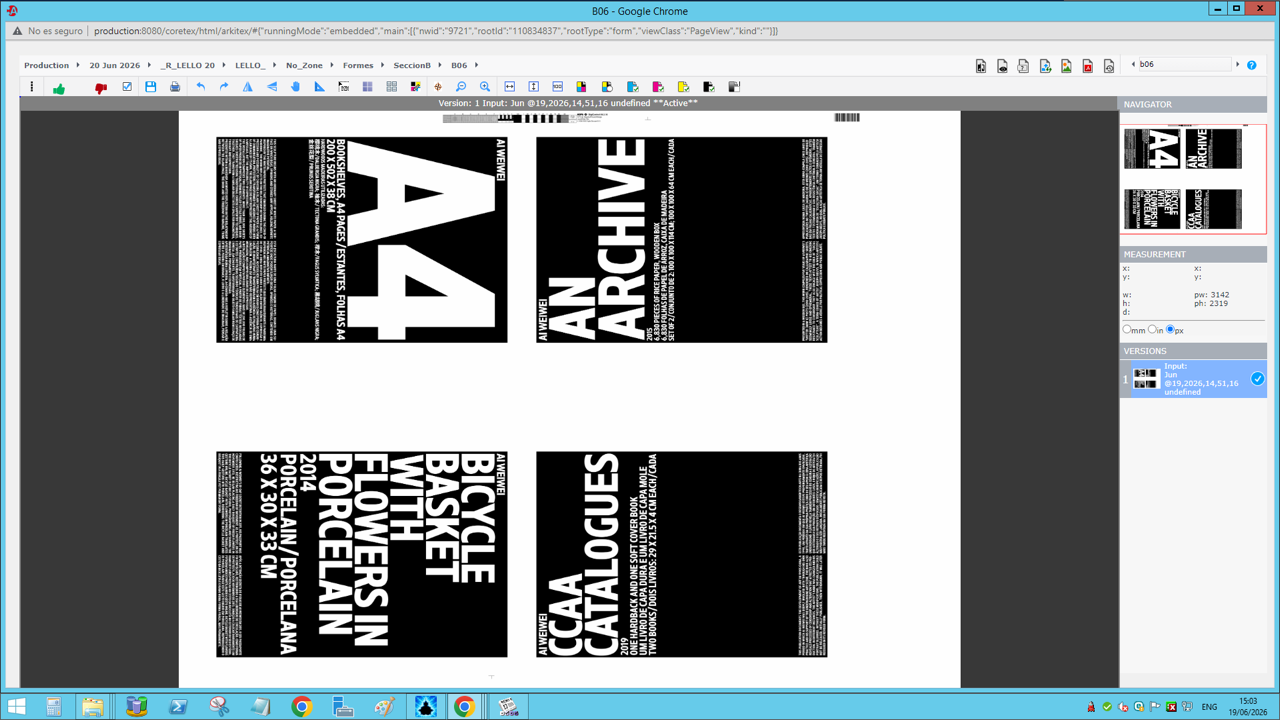Print the form using the printer icon

pos(175,87)
